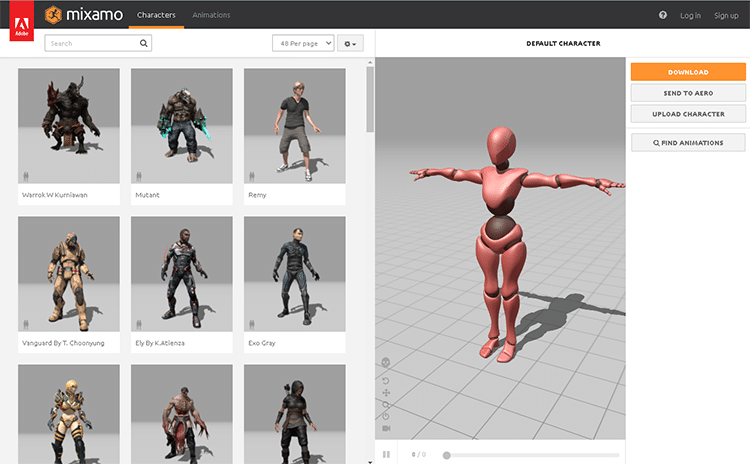Expand the gear settings dropdown
Screen dimensions: 750x464
click(x=350, y=44)
